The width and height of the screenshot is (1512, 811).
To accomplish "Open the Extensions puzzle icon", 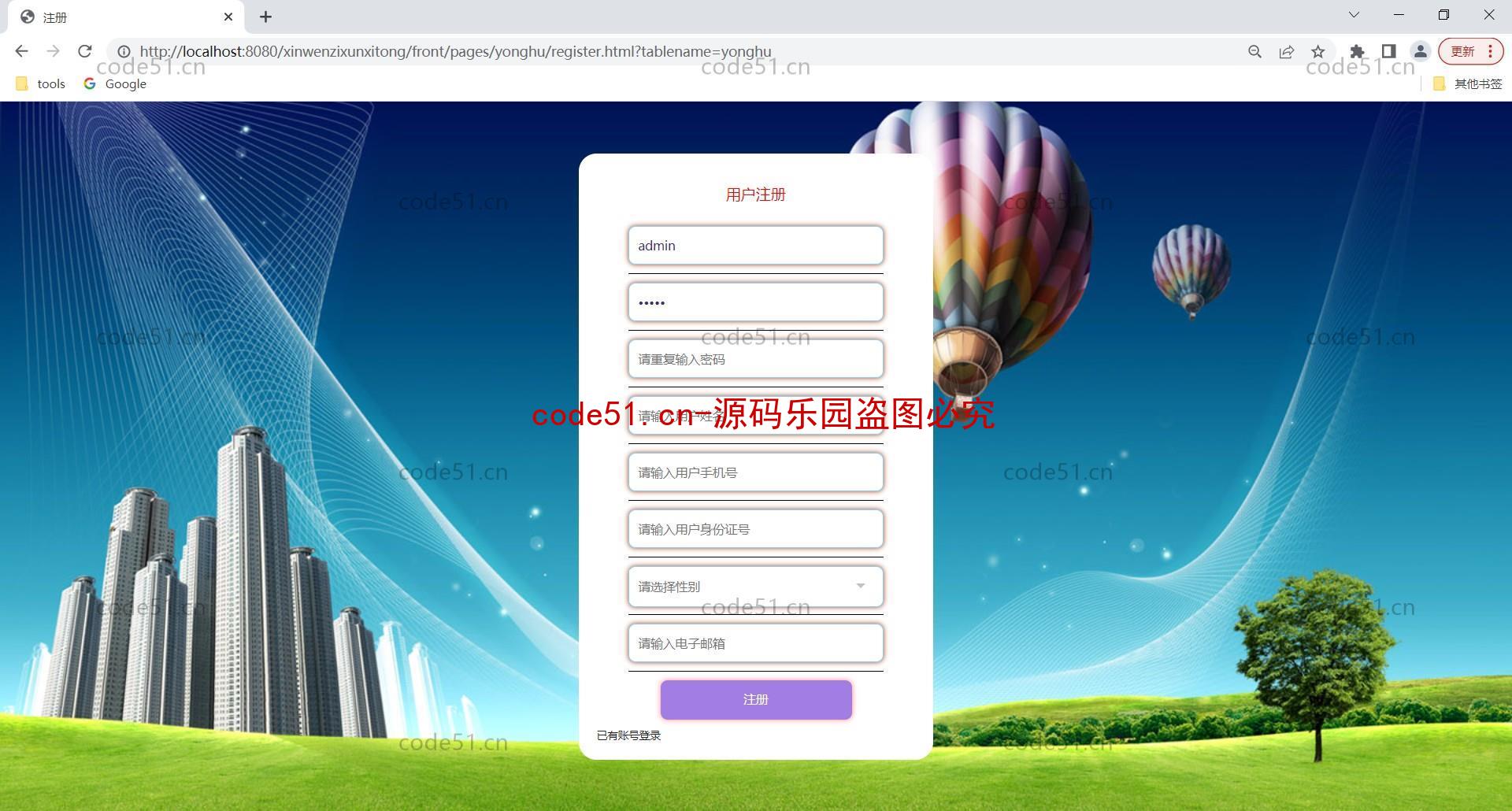I will tap(1357, 51).
